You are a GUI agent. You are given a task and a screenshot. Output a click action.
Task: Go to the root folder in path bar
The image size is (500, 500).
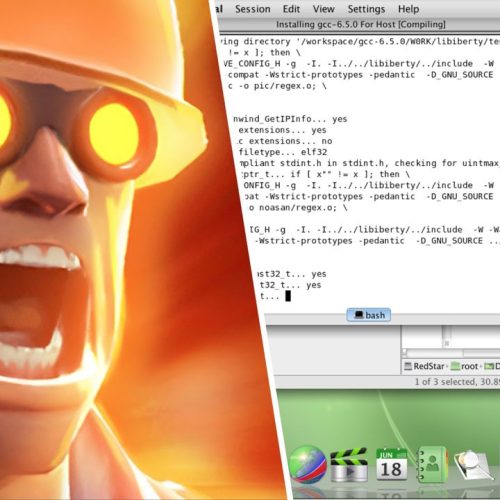tap(469, 366)
